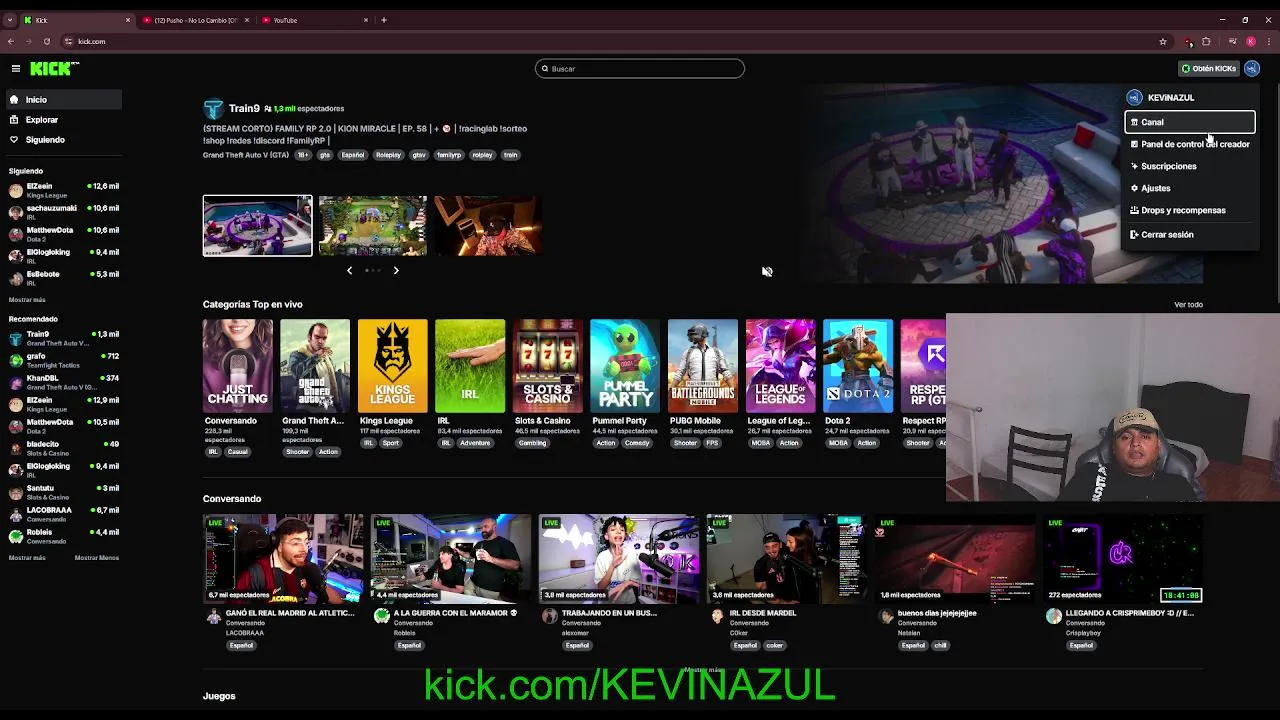Switch to the YouTube browser tab
Image resolution: width=1280 pixels, height=720 pixels.
314,20
